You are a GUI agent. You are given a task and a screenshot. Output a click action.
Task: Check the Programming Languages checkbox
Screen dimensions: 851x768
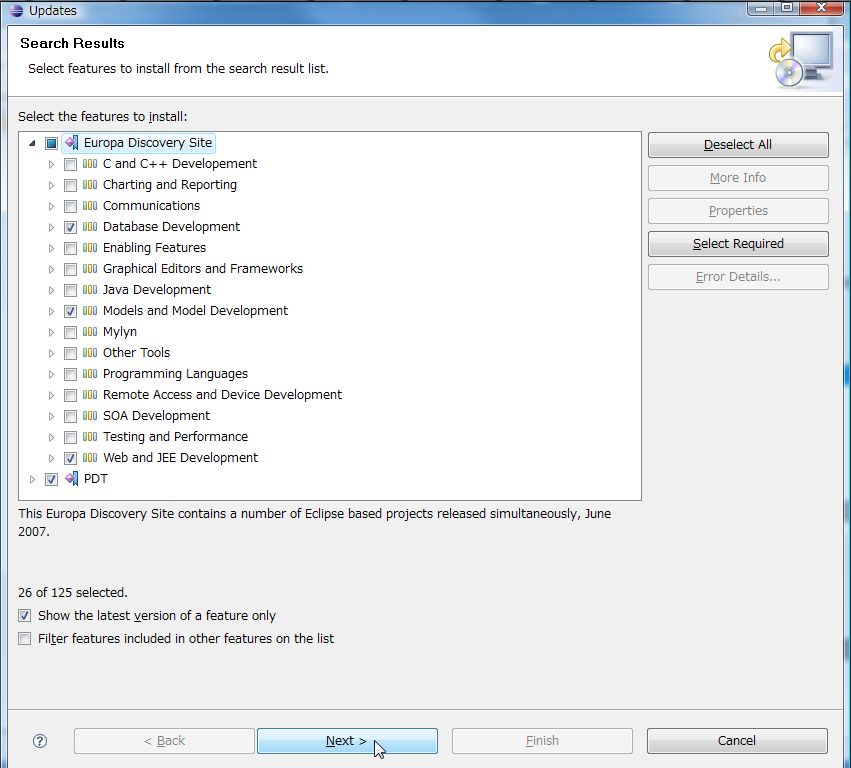70,375
